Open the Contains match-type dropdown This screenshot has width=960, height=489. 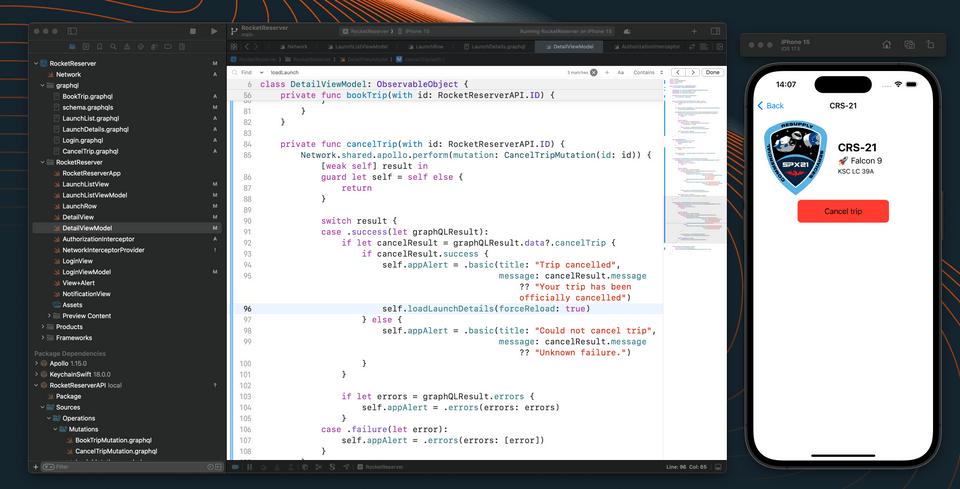tap(648, 72)
